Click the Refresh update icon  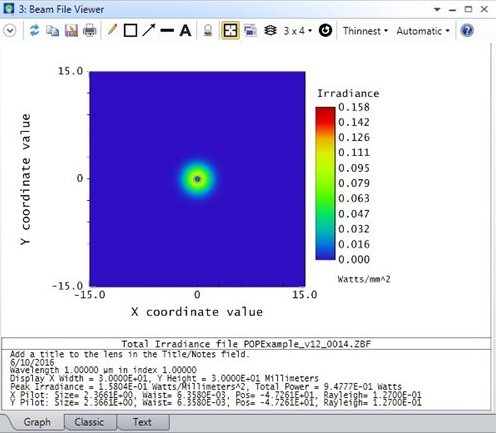[x=34, y=31]
